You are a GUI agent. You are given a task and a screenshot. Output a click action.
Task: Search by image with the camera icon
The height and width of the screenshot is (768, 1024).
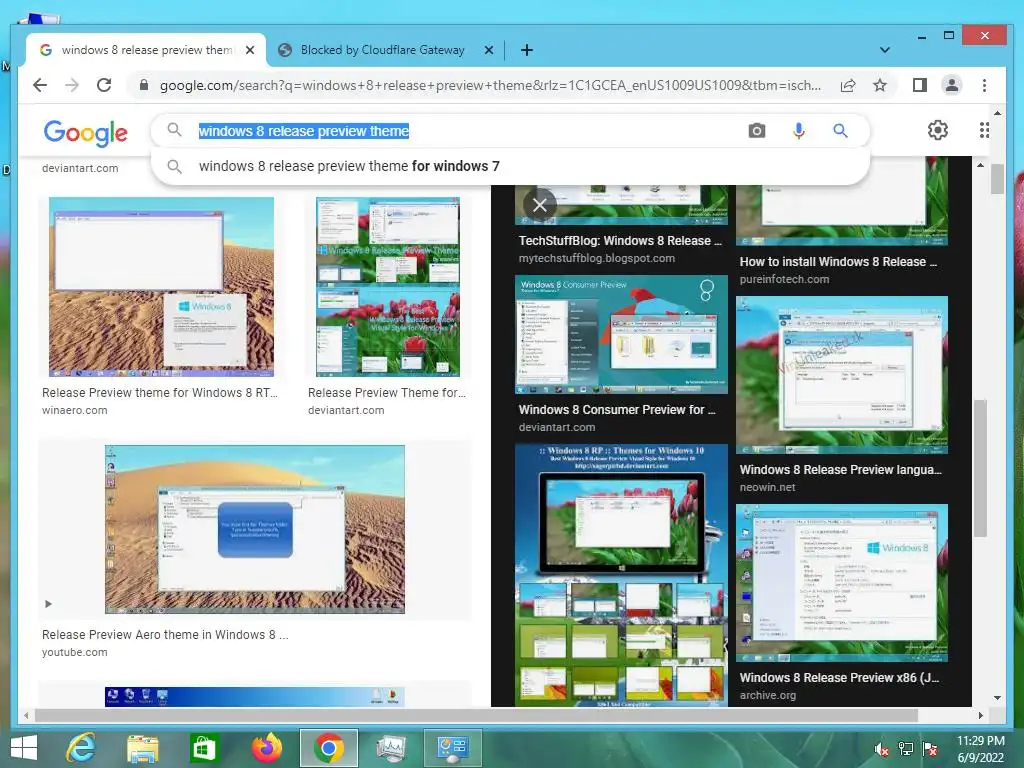pyautogui.click(x=756, y=131)
